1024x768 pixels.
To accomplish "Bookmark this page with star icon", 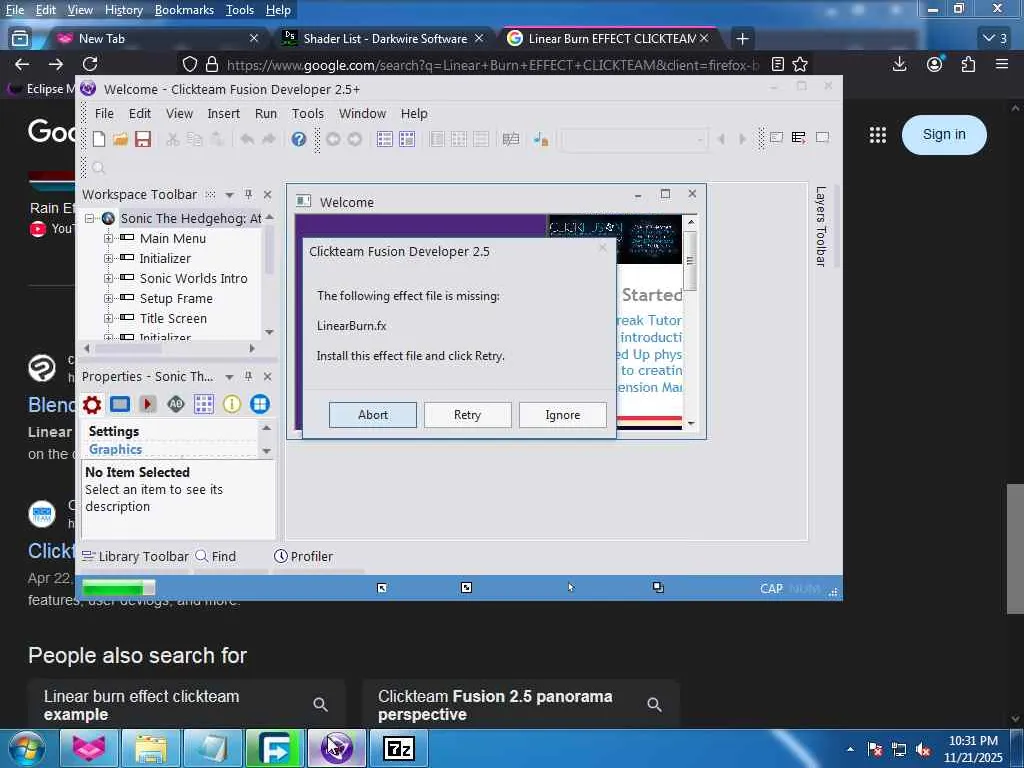I will [x=800, y=64].
